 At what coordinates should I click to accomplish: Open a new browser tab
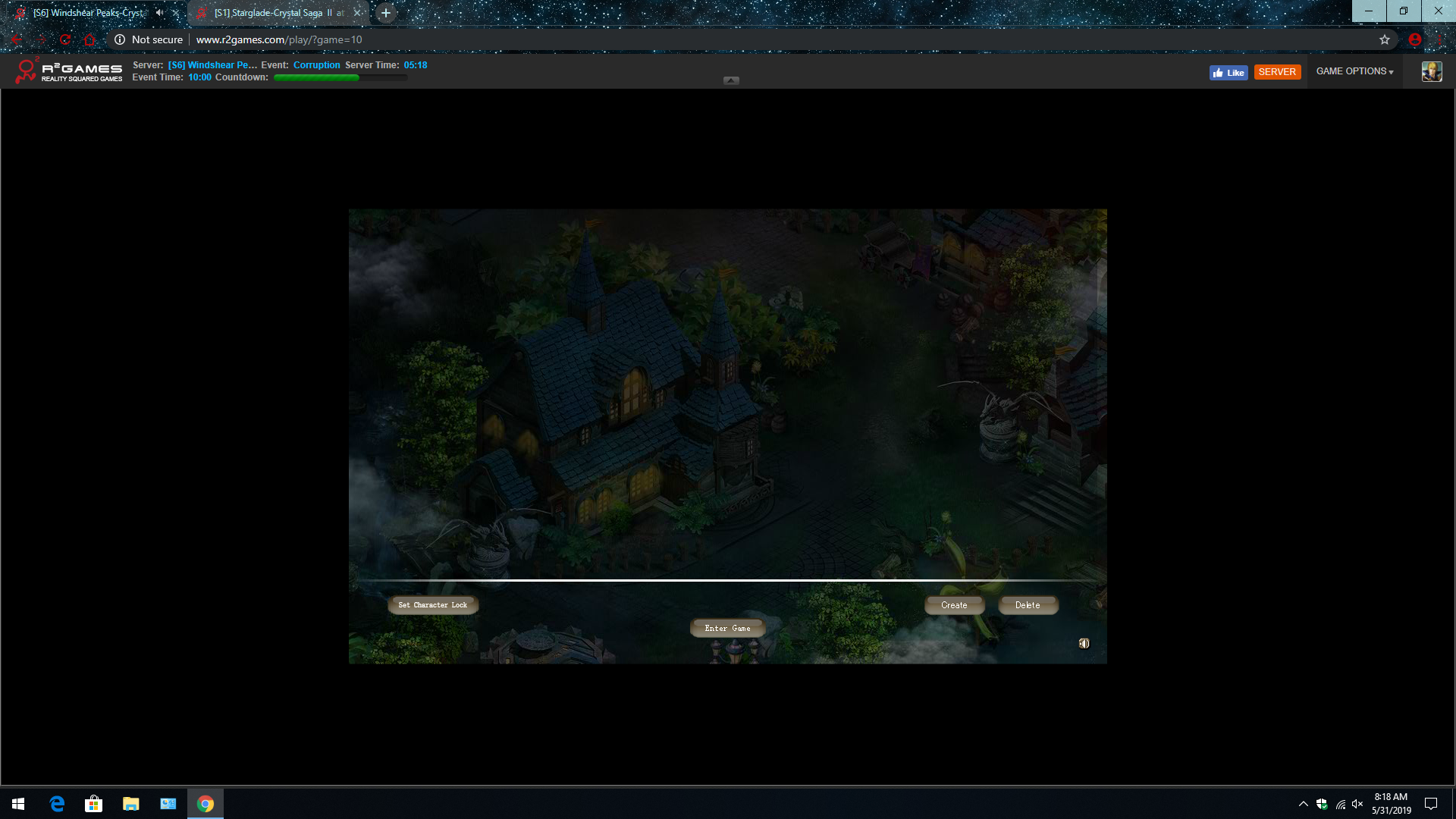(x=386, y=13)
